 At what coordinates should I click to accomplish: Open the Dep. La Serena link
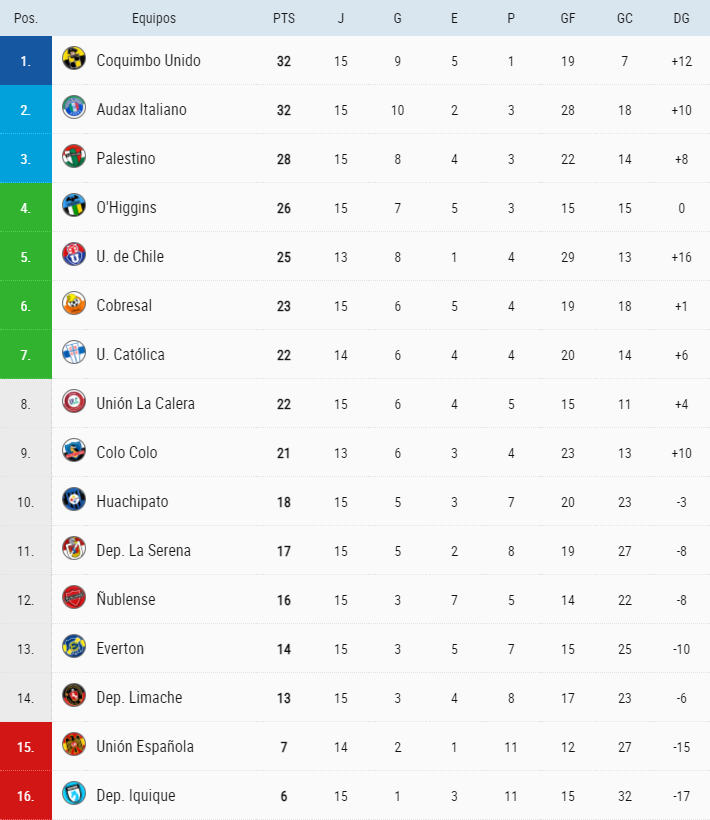click(x=143, y=550)
